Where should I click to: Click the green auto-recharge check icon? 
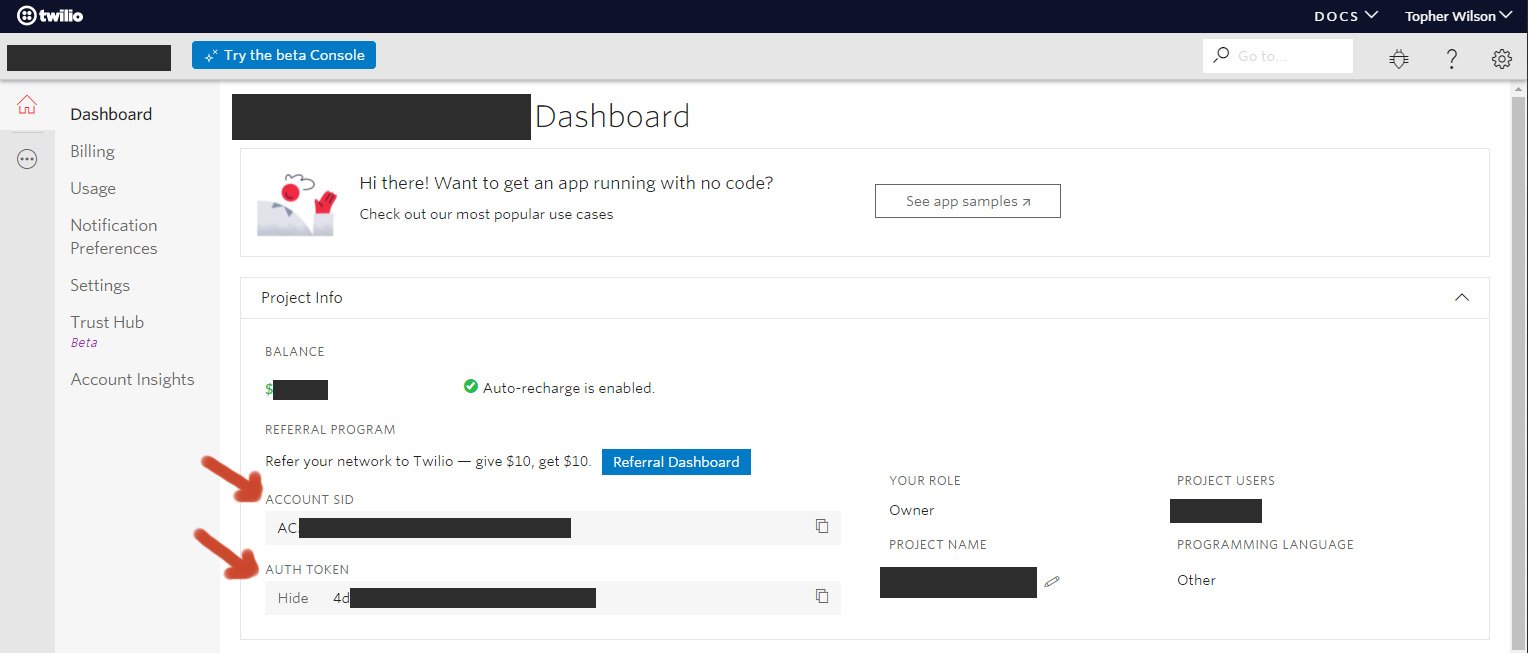[x=471, y=387]
